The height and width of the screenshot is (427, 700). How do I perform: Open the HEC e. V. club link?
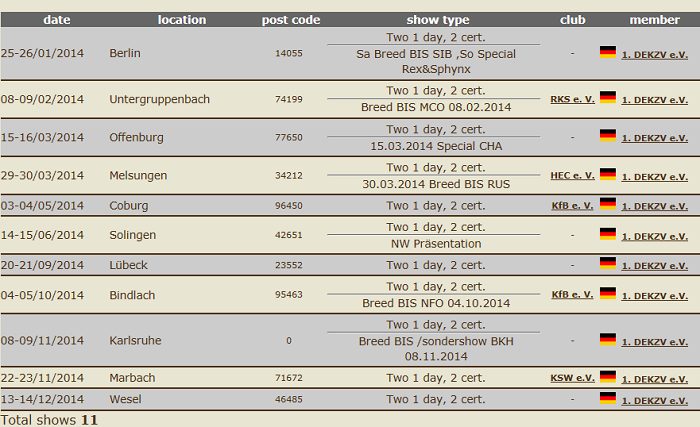[x=572, y=176]
